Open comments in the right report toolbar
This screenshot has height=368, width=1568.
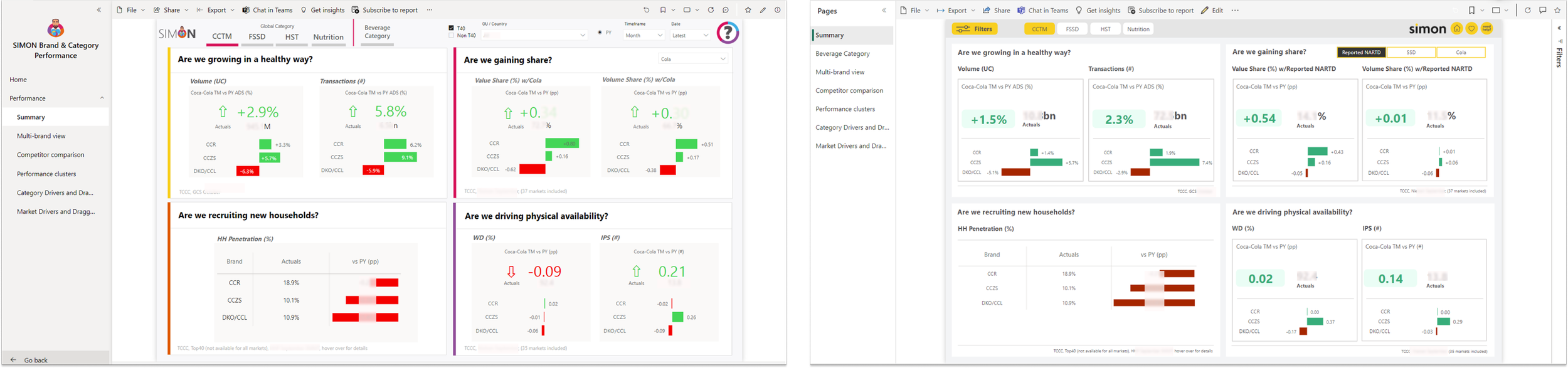1543,11
